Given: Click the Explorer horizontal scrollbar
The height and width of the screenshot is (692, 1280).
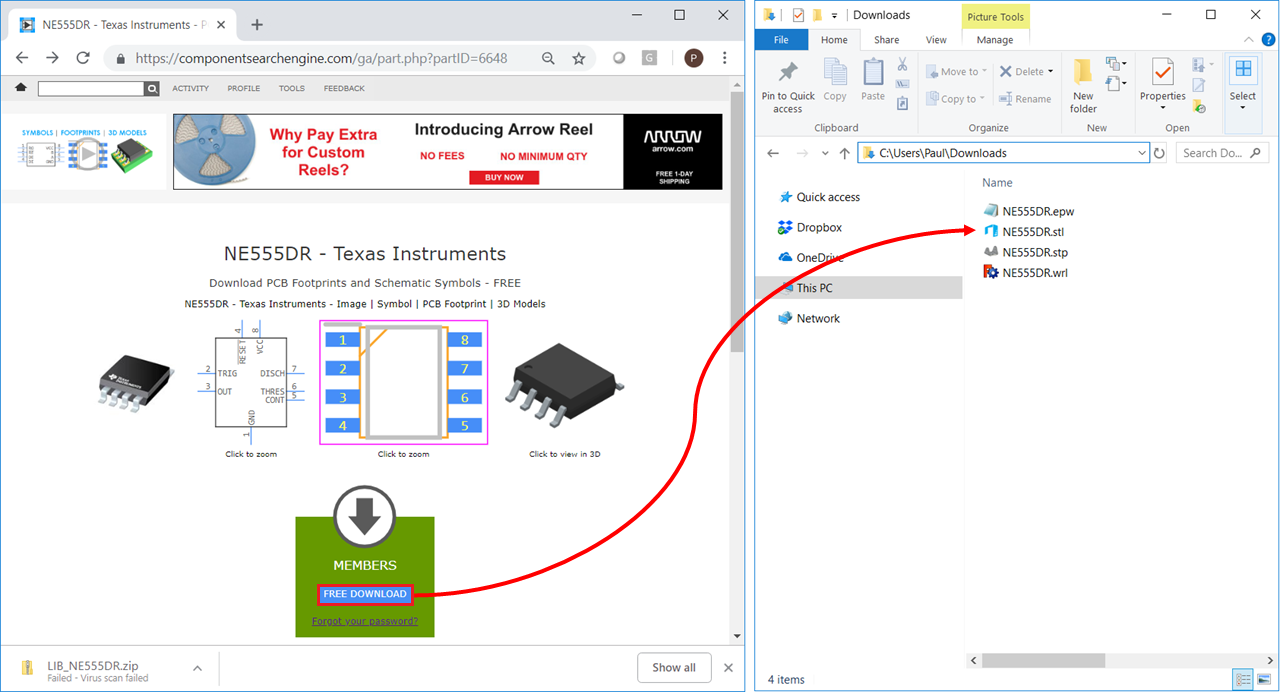Looking at the screenshot, I should [1043, 661].
